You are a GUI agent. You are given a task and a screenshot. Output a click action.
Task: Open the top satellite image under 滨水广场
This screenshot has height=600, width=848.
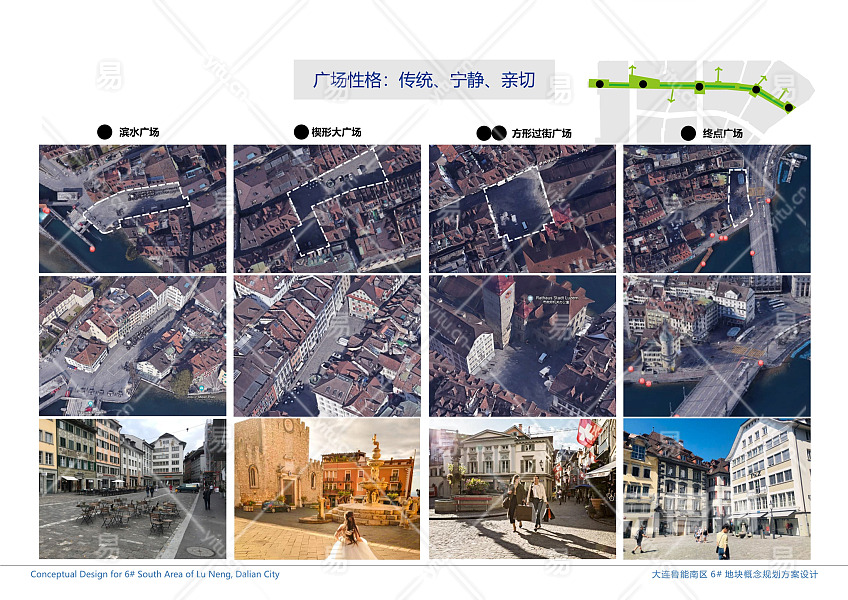[132, 209]
